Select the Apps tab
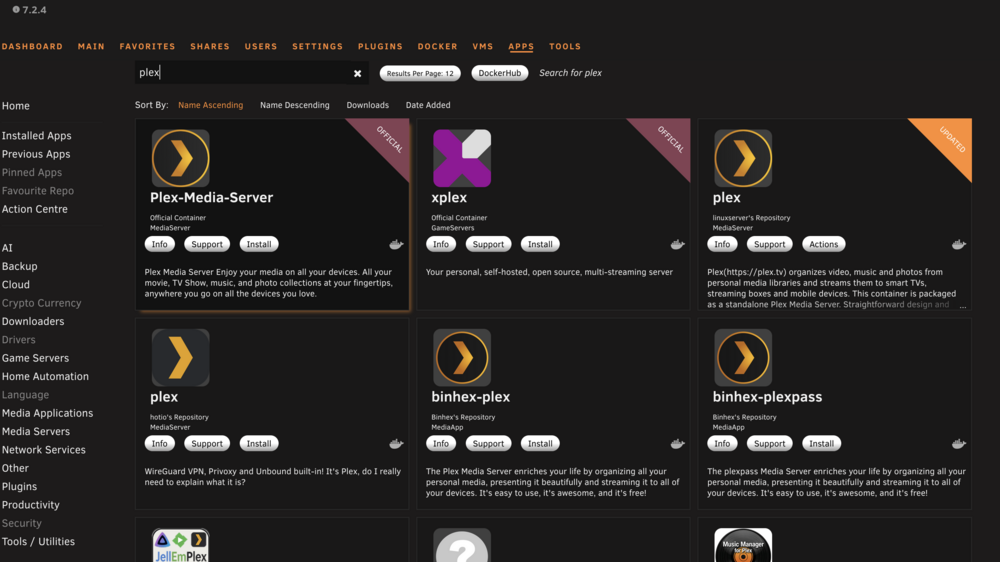The width and height of the screenshot is (1000, 562). [x=521, y=47]
